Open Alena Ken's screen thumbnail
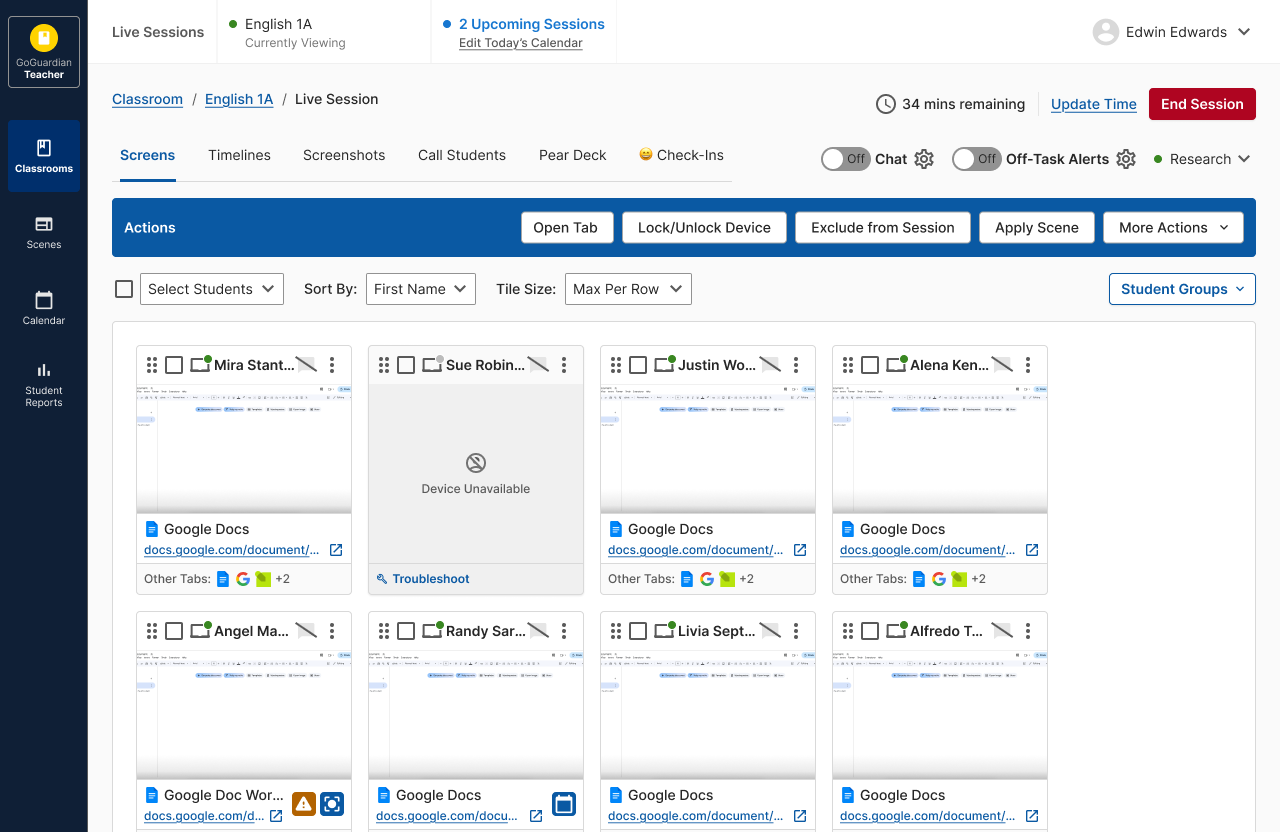The image size is (1280, 832). (x=940, y=449)
